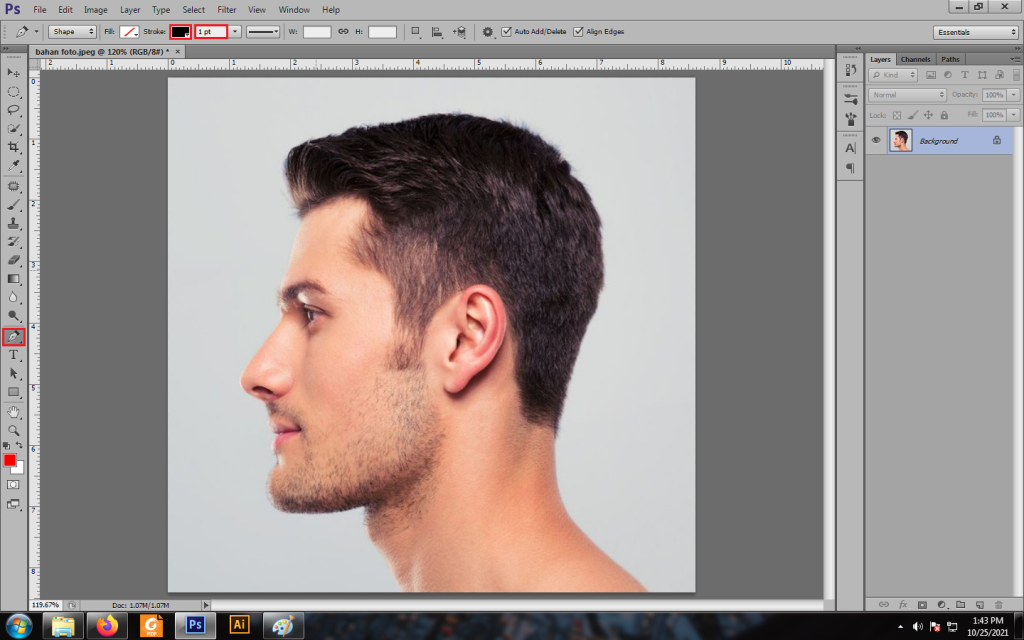Select the Move tool
Screen dimensions: 1024x640
pos(14,73)
